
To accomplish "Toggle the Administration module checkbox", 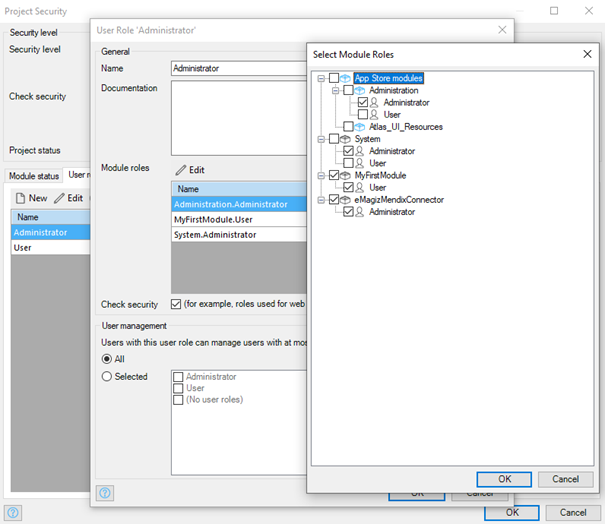I will pos(348,91).
